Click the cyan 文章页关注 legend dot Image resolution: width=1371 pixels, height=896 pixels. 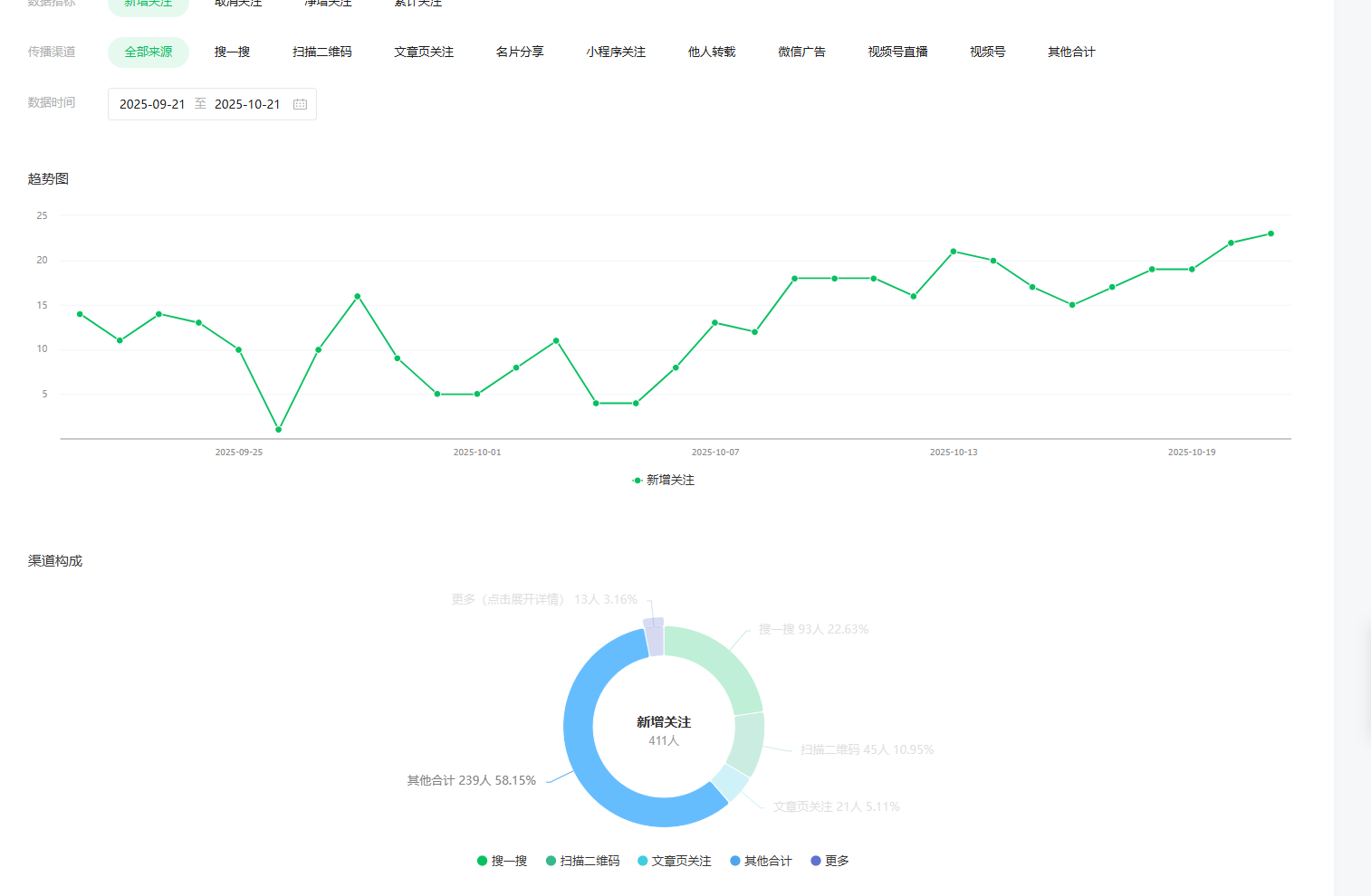point(643,861)
